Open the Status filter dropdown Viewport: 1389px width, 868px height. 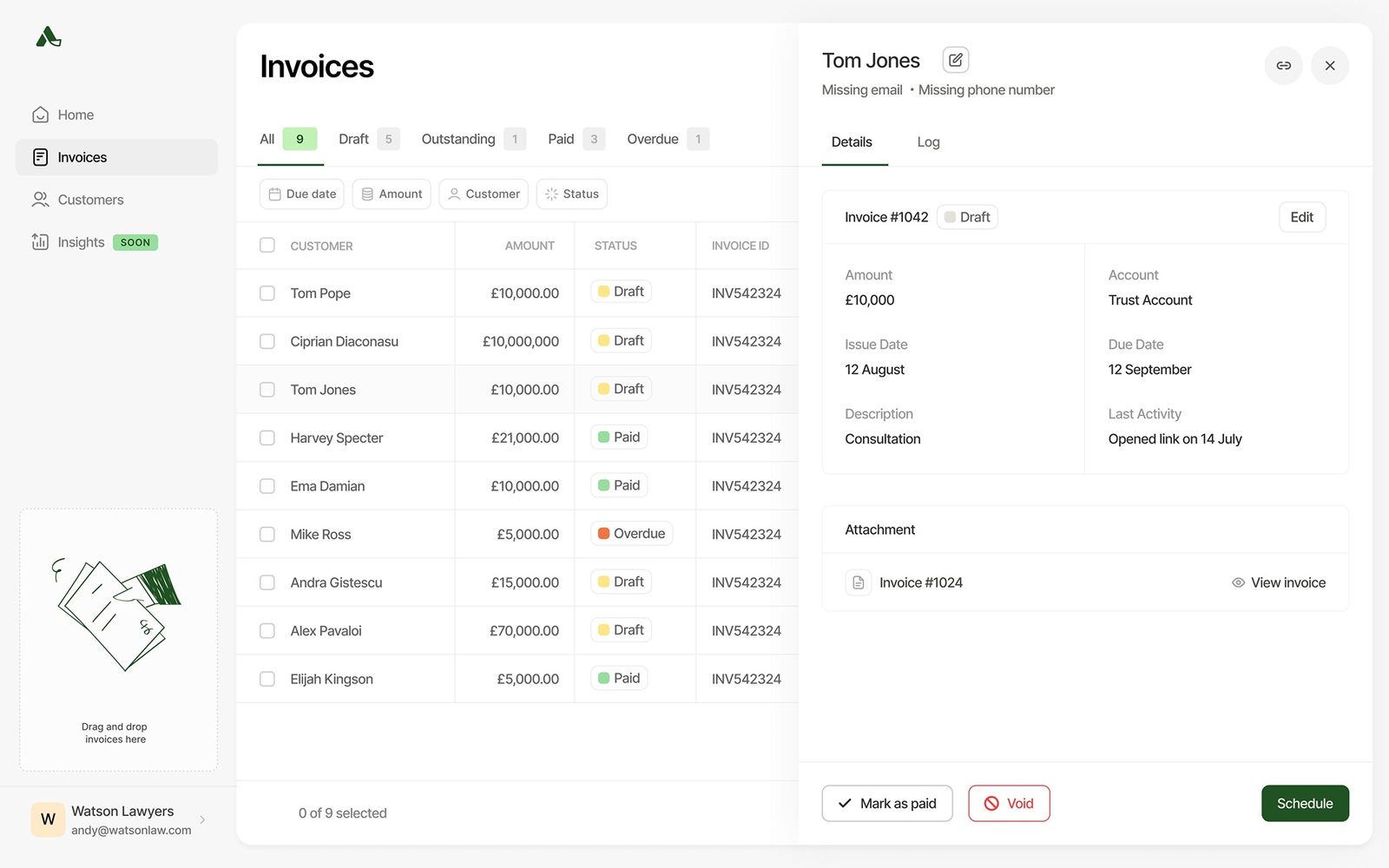click(x=571, y=194)
